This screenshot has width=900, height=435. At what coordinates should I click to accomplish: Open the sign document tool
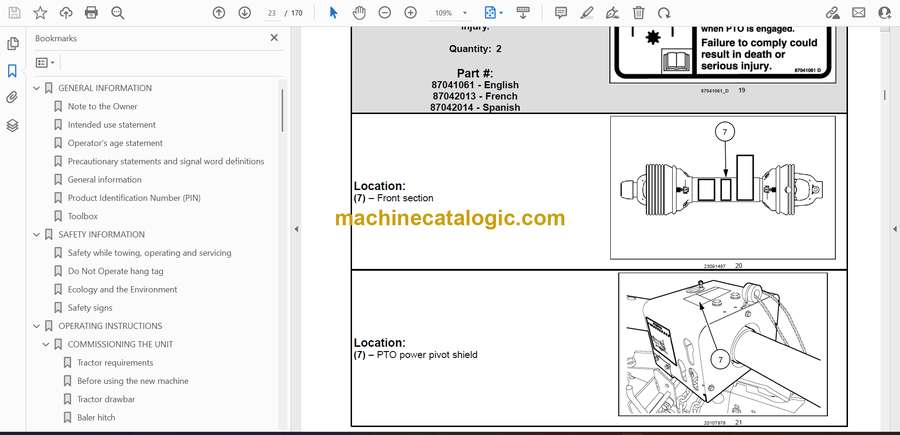point(612,13)
